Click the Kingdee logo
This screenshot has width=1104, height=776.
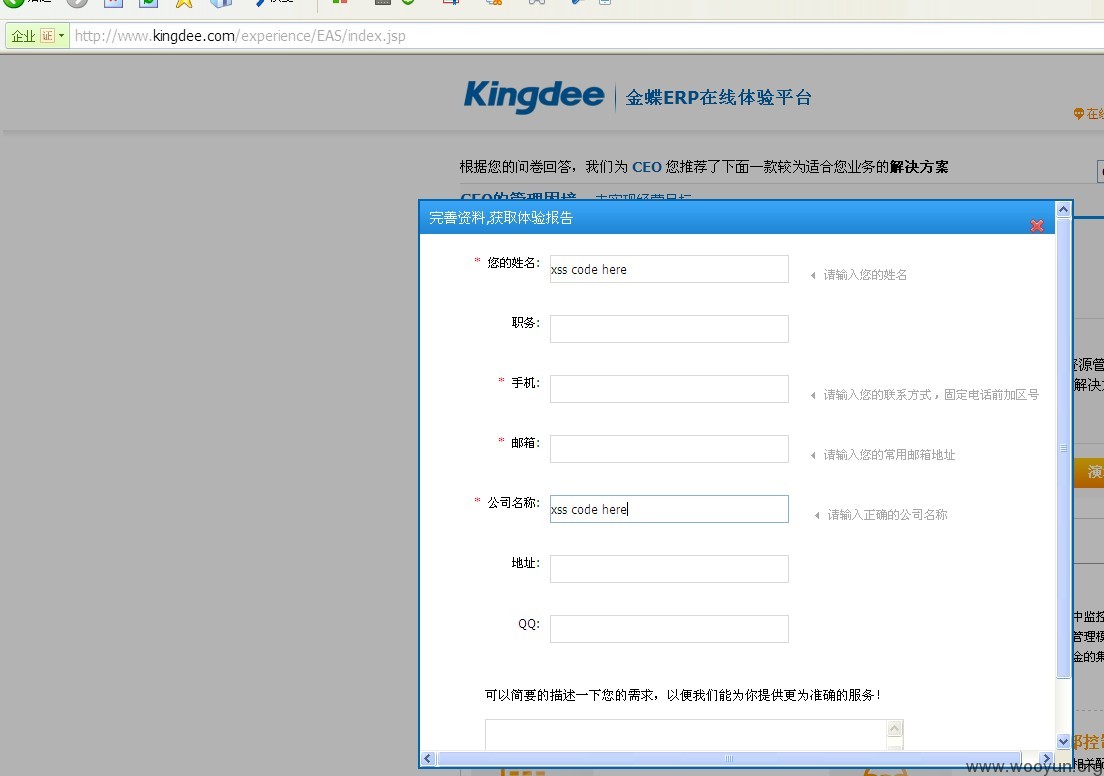(x=534, y=96)
